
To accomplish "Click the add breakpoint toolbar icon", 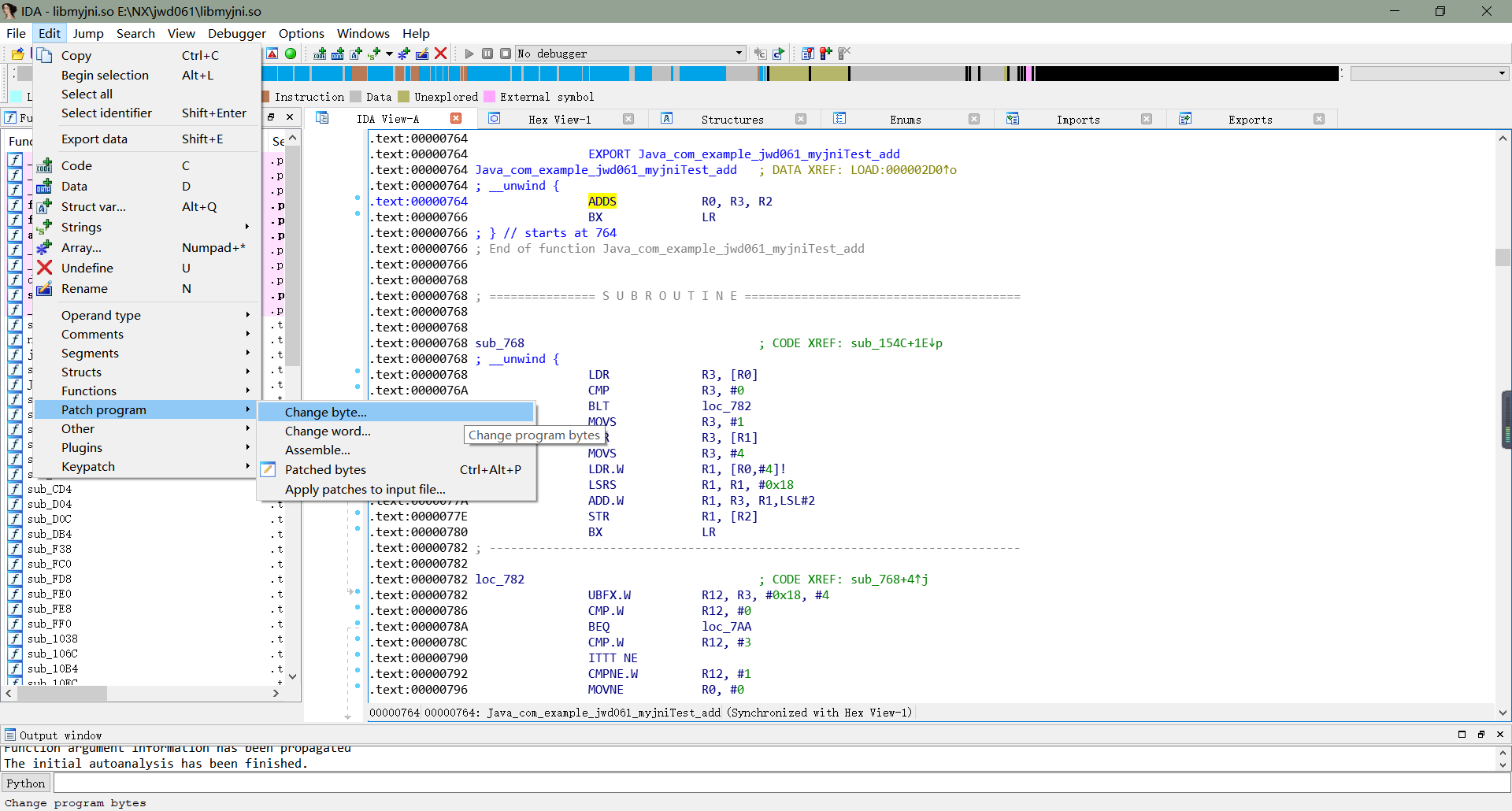I will [x=825, y=54].
